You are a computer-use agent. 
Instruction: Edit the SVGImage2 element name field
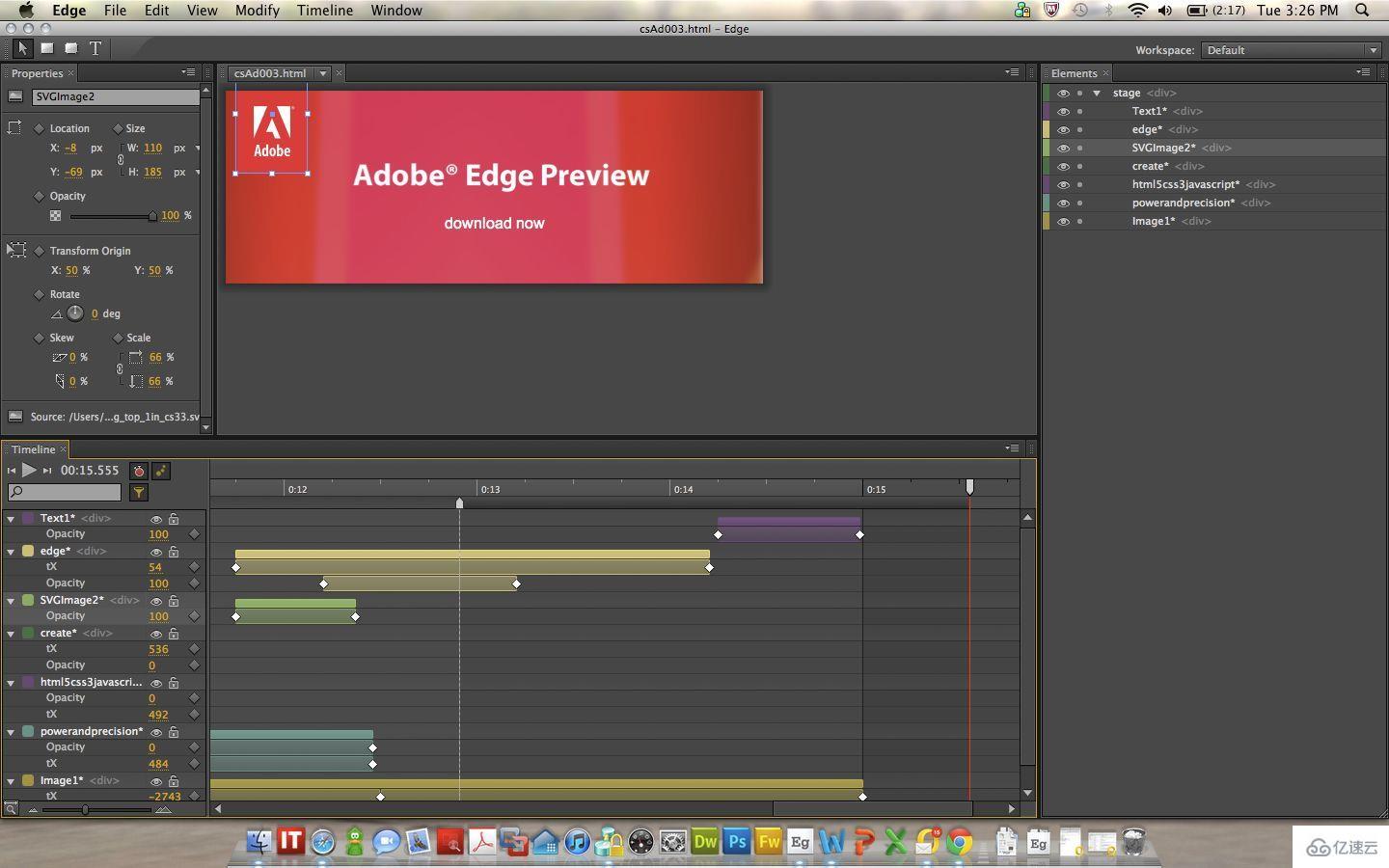coord(115,96)
